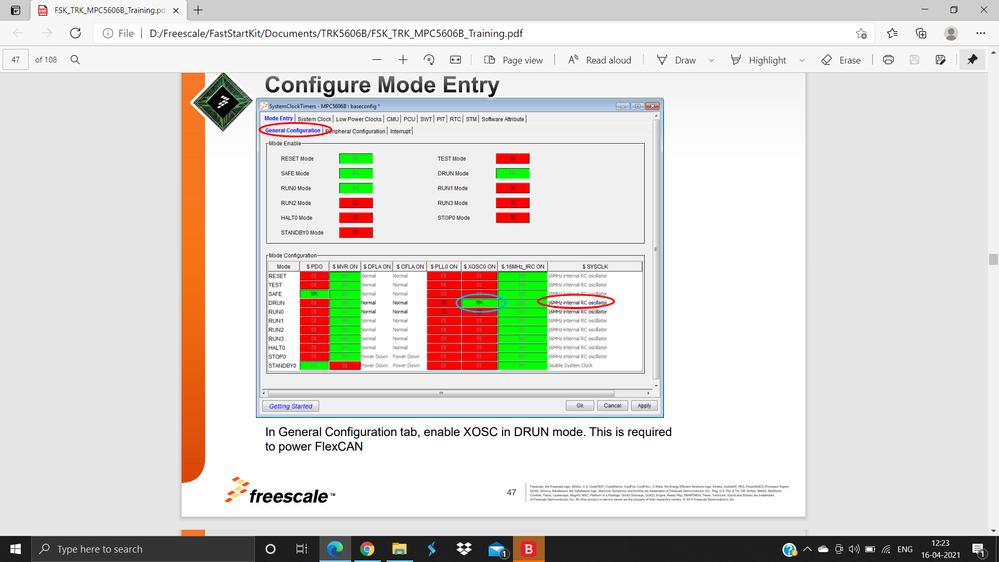
Task: Click the Cancel button in dialog
Action: click(612, 405)
